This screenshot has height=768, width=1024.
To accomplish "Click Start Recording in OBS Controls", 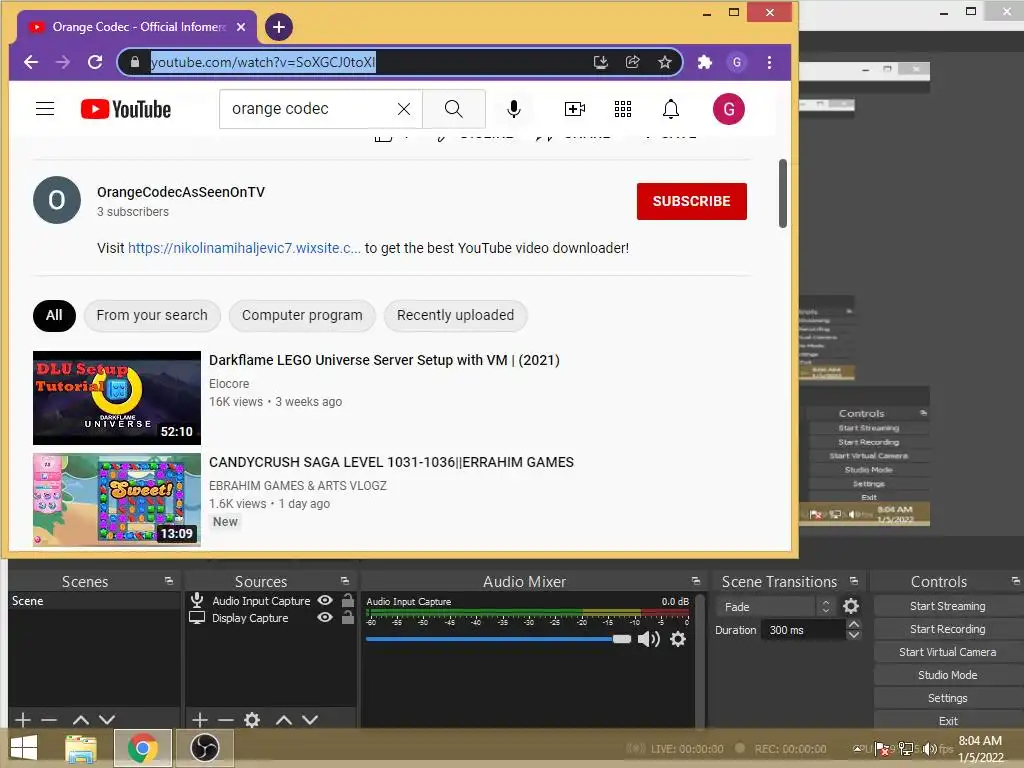I will point(948,629).
